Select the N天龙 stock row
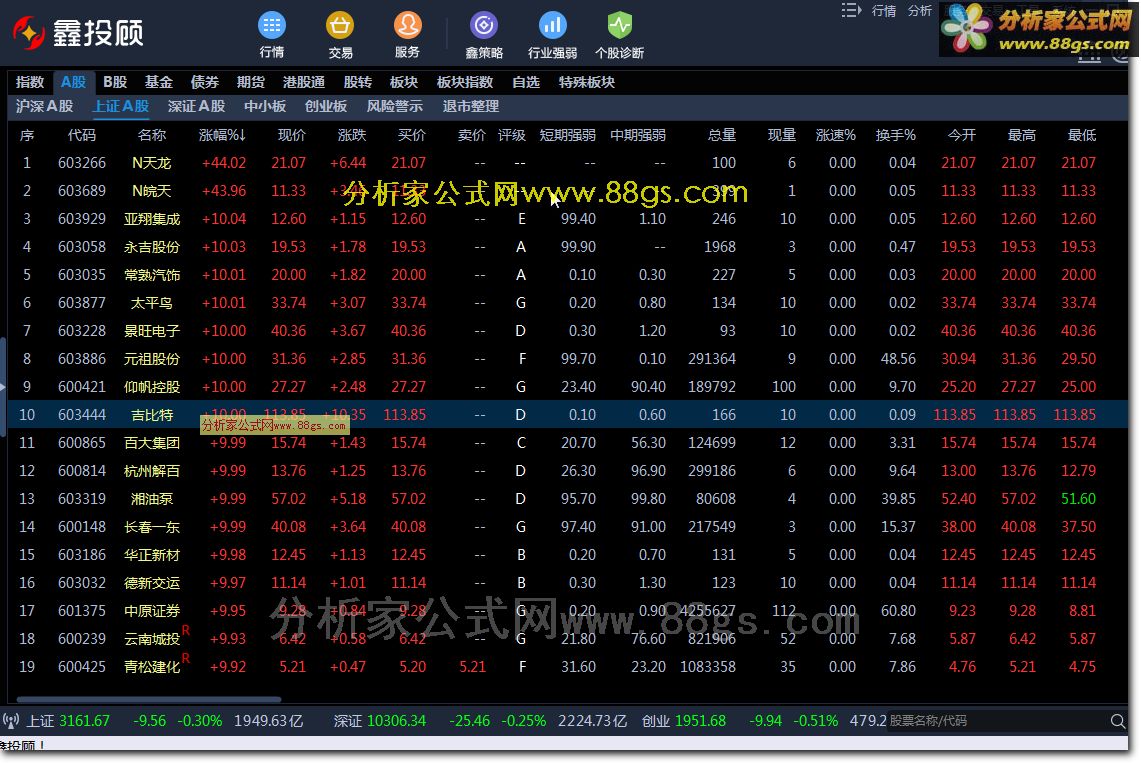1141x763 pixels. (x=568, y=163)
